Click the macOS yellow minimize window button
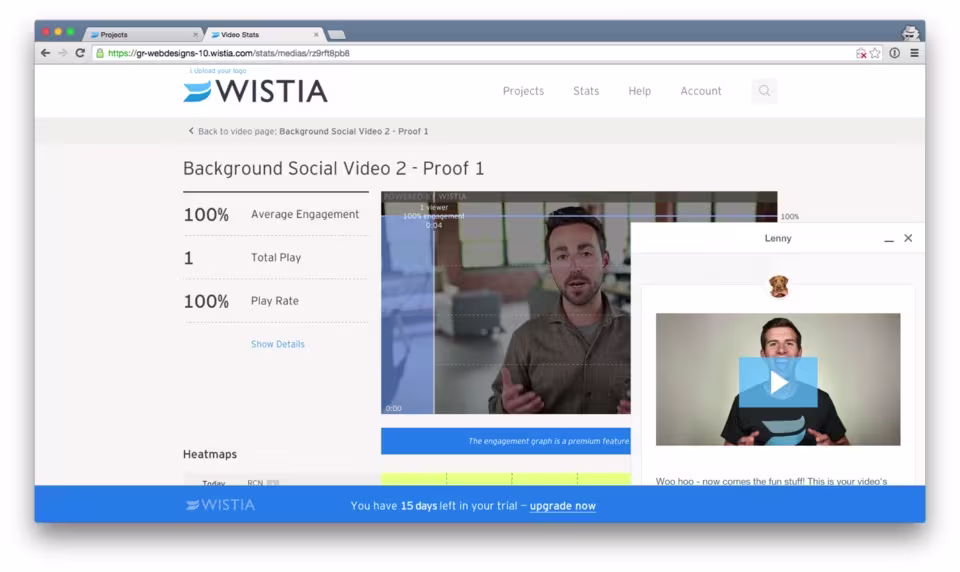Viewport: 960px width, 572px height. click(58, 31)
